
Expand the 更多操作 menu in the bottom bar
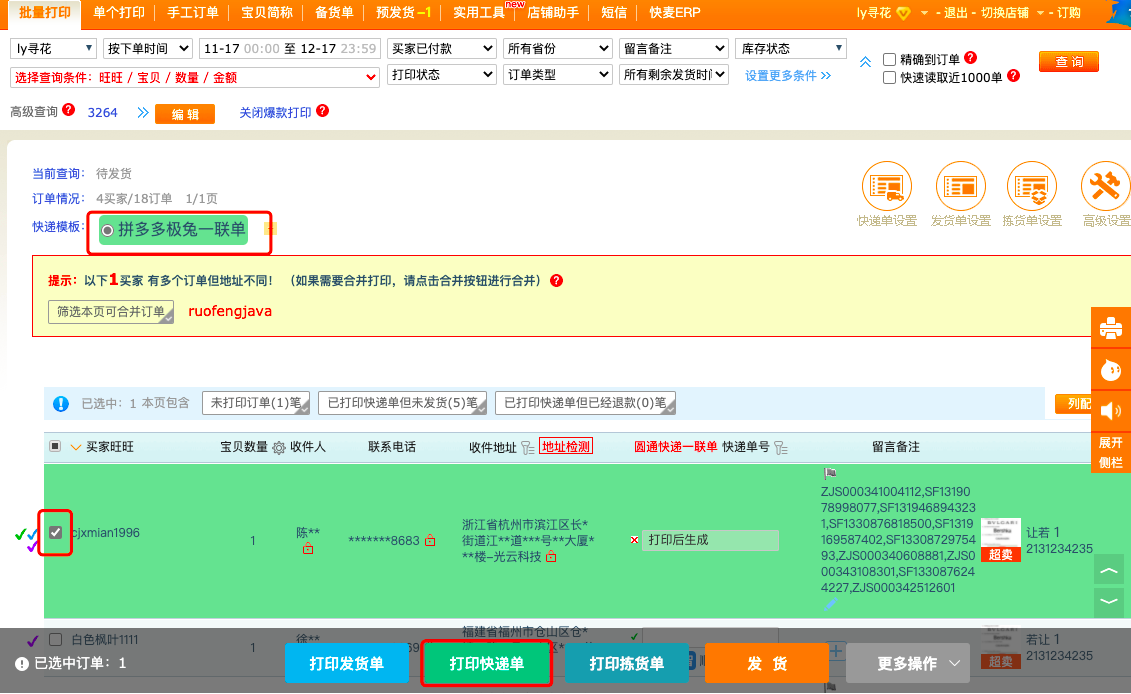tap(908, 663)
